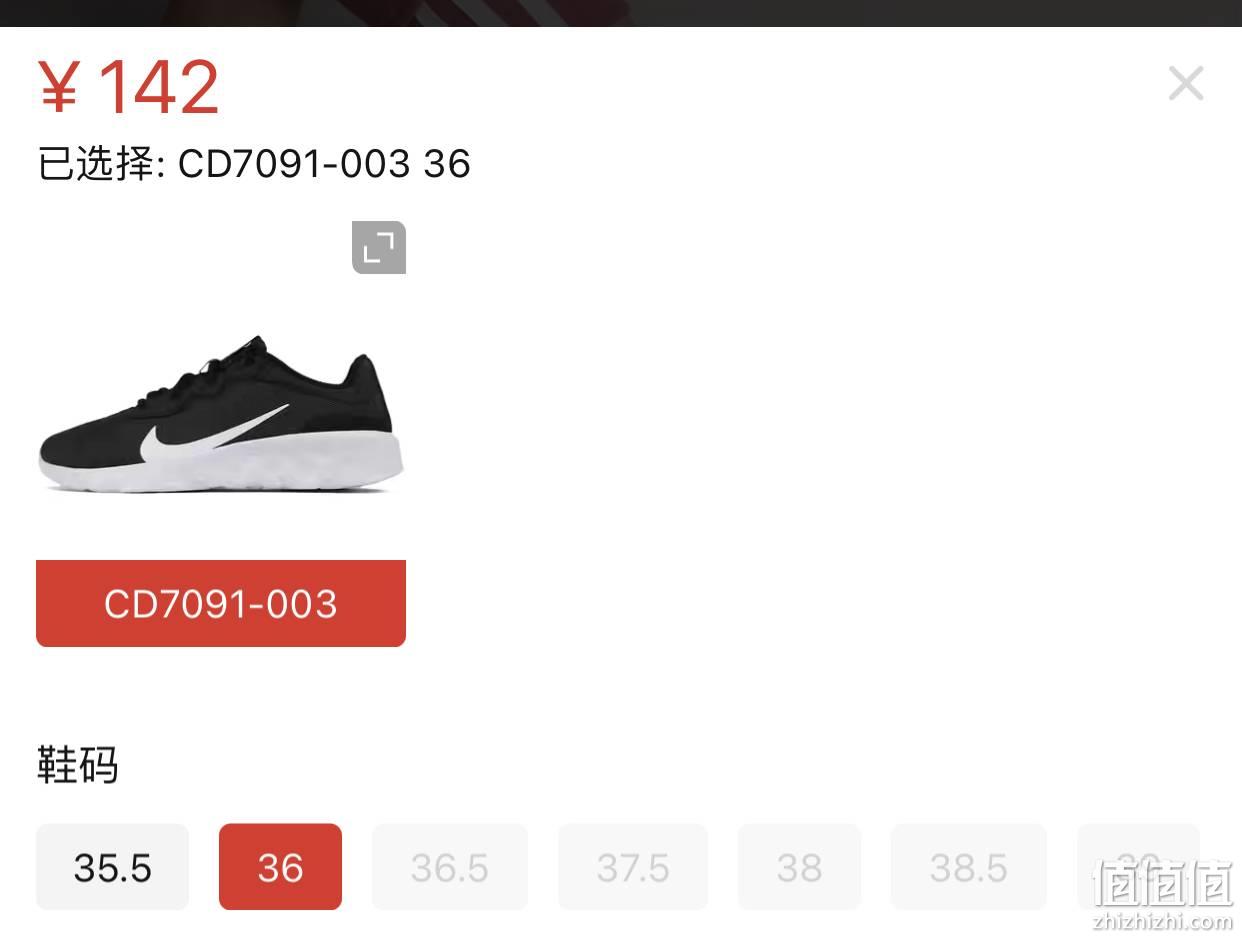
Task: Select the red CD7091-003 style option
Action: coord(221,603)
